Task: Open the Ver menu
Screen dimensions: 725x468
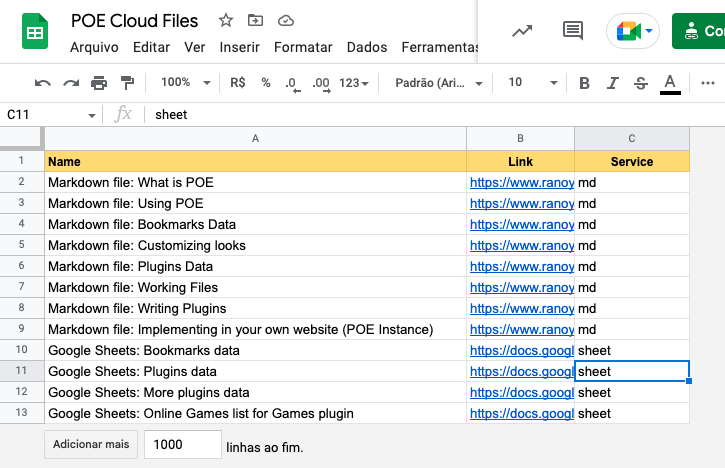Action: point(194,47)
